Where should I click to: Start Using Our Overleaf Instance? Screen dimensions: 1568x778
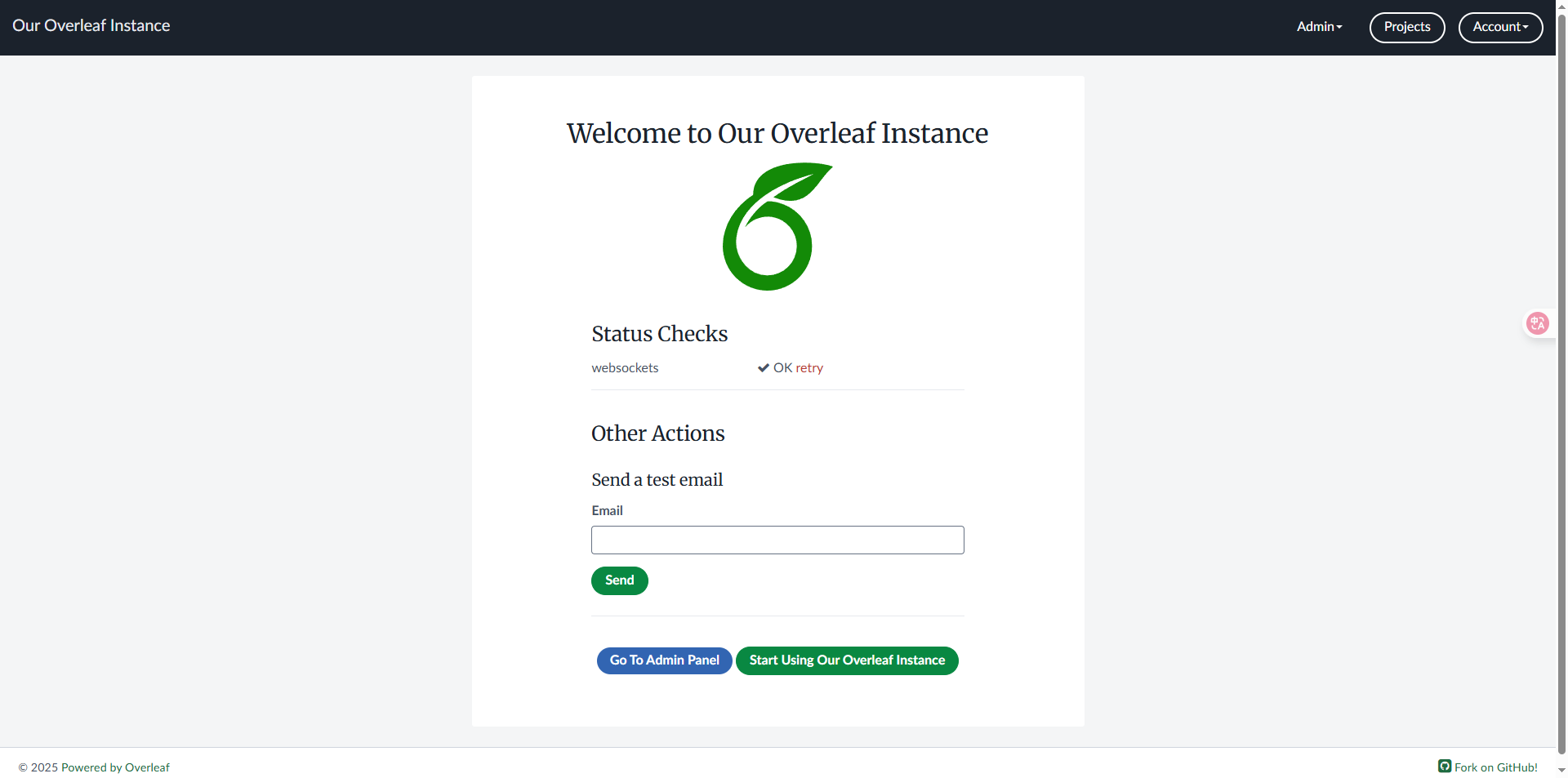click(847, 660)
